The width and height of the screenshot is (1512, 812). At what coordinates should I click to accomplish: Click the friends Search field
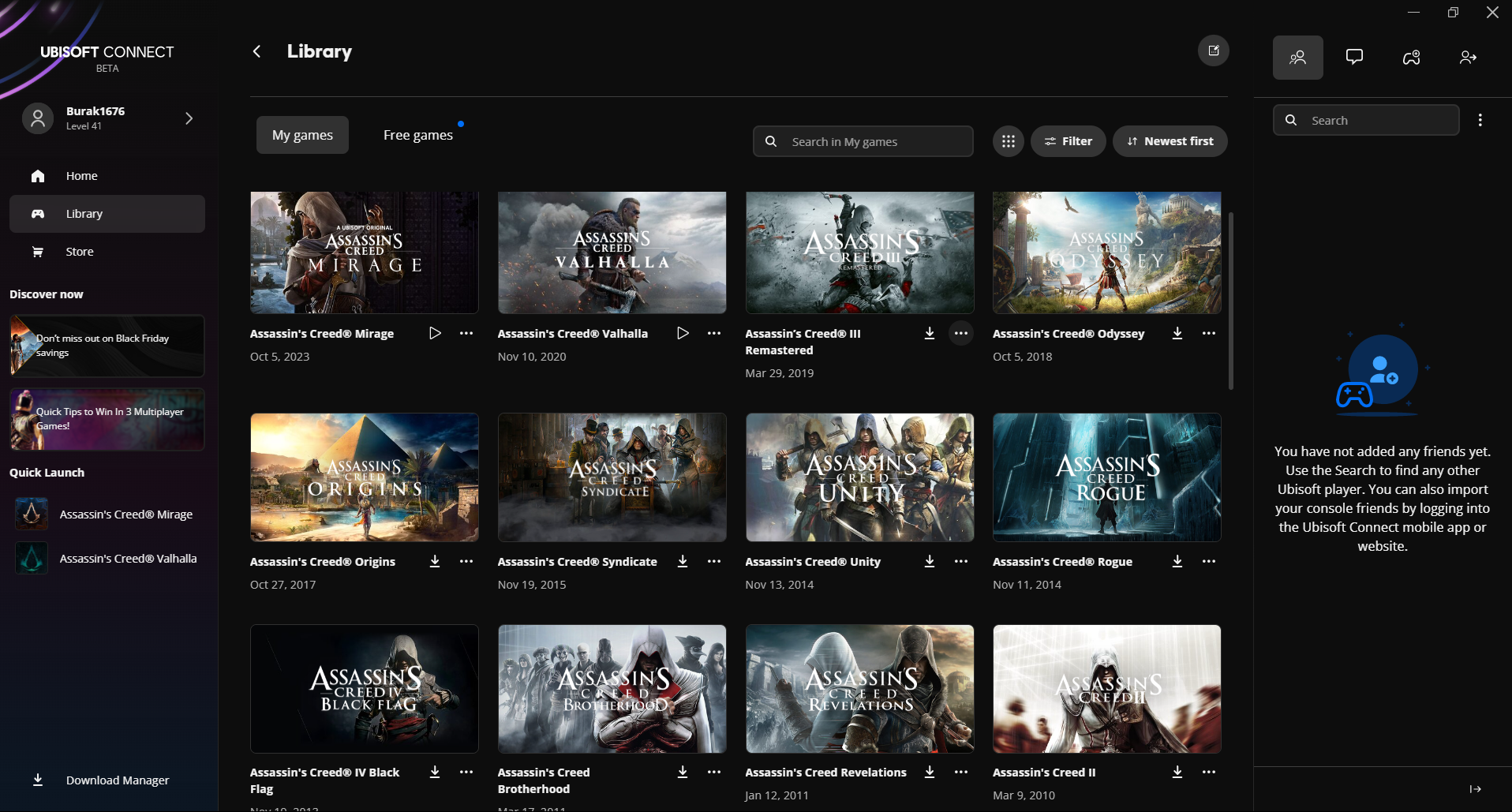point(1366,120)
